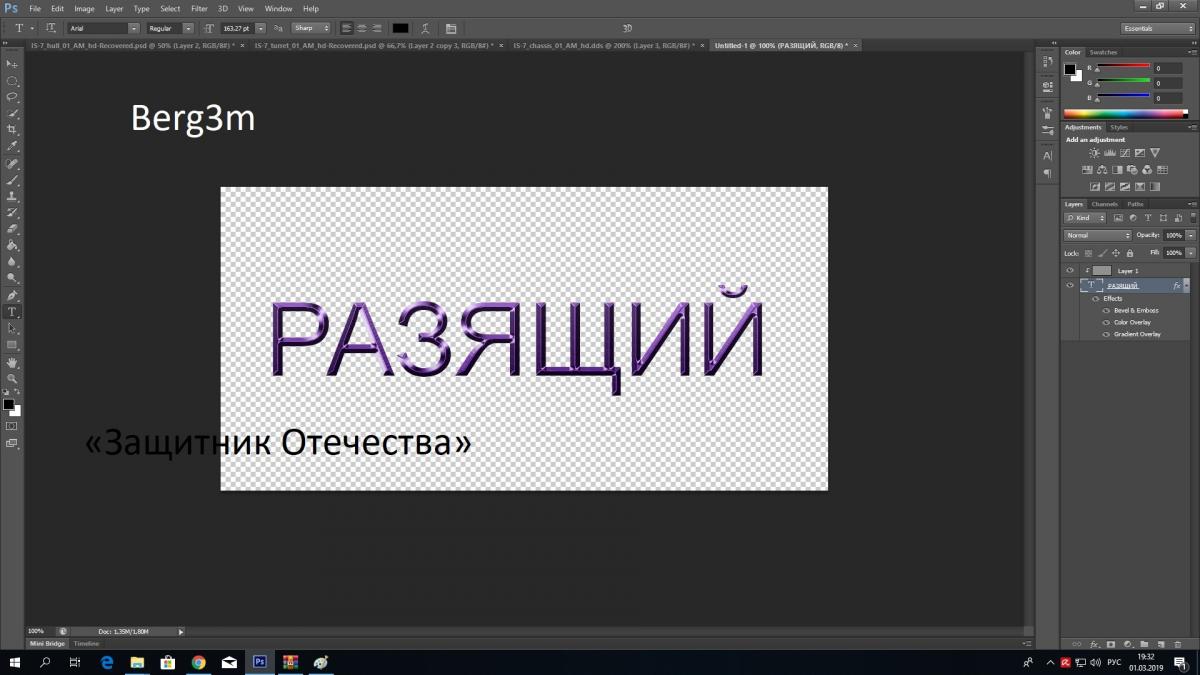1200x675 pixels.
Task: Open the Character and Paragraph panels toggle
Action: pyautogui.click(x=451, y=28)
